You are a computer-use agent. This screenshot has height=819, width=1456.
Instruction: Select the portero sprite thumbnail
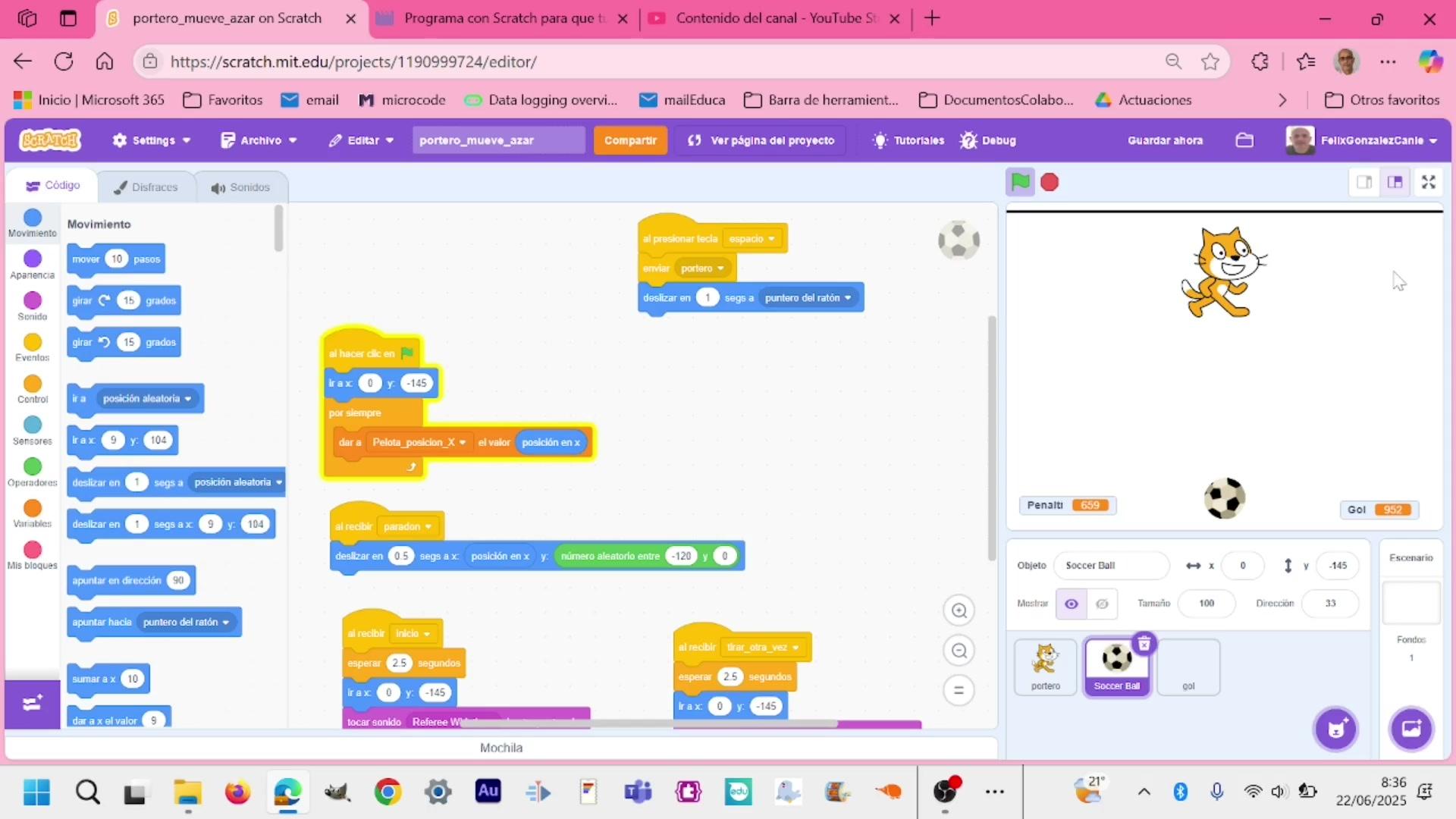click(x=1045, y=666)
